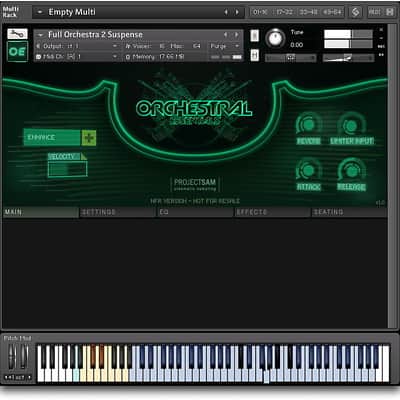Click the velocity value box under Velocity
This screenshot has width=400, height=400.
pyautogui.click(x=67, y=169)
